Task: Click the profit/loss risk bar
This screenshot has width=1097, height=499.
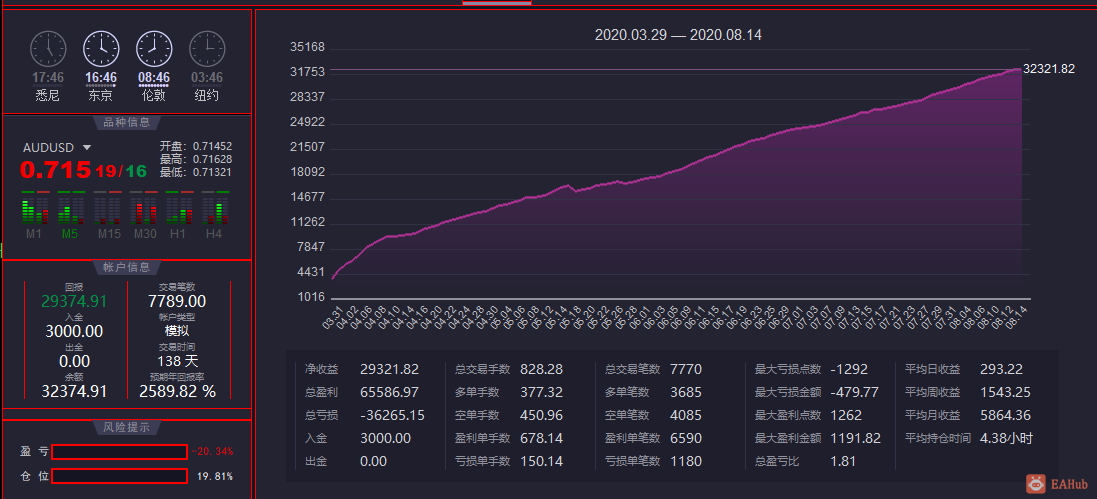Action: [119, 451]
